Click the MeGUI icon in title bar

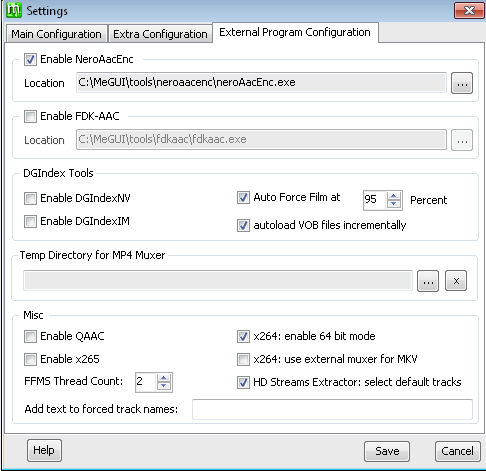pos(14,10)
